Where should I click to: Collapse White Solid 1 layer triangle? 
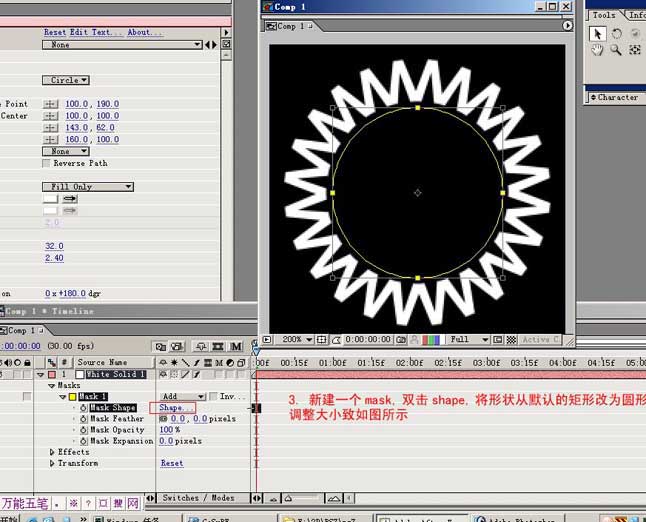40,375
